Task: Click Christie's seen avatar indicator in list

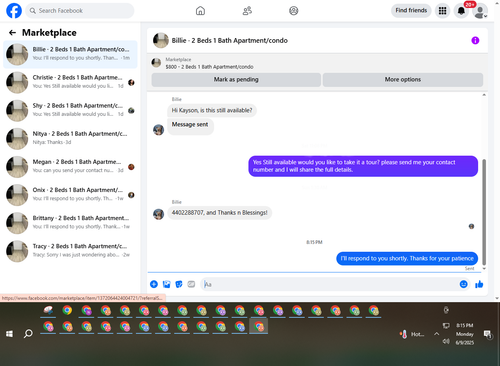Action: click(131, 82)
